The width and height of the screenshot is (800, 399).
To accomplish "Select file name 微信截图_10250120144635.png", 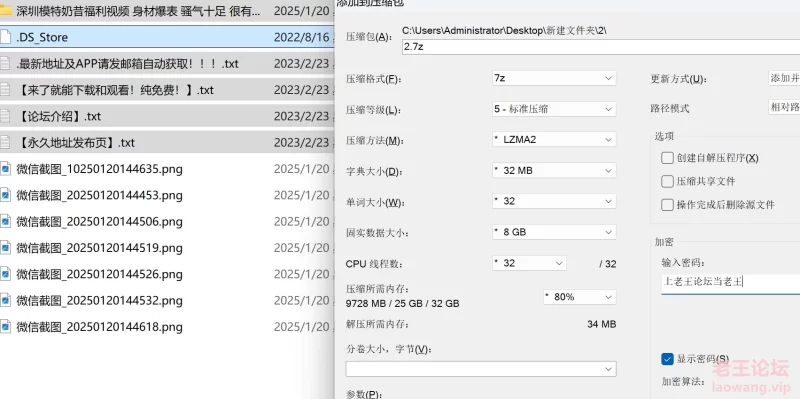I will coord(99,169).
